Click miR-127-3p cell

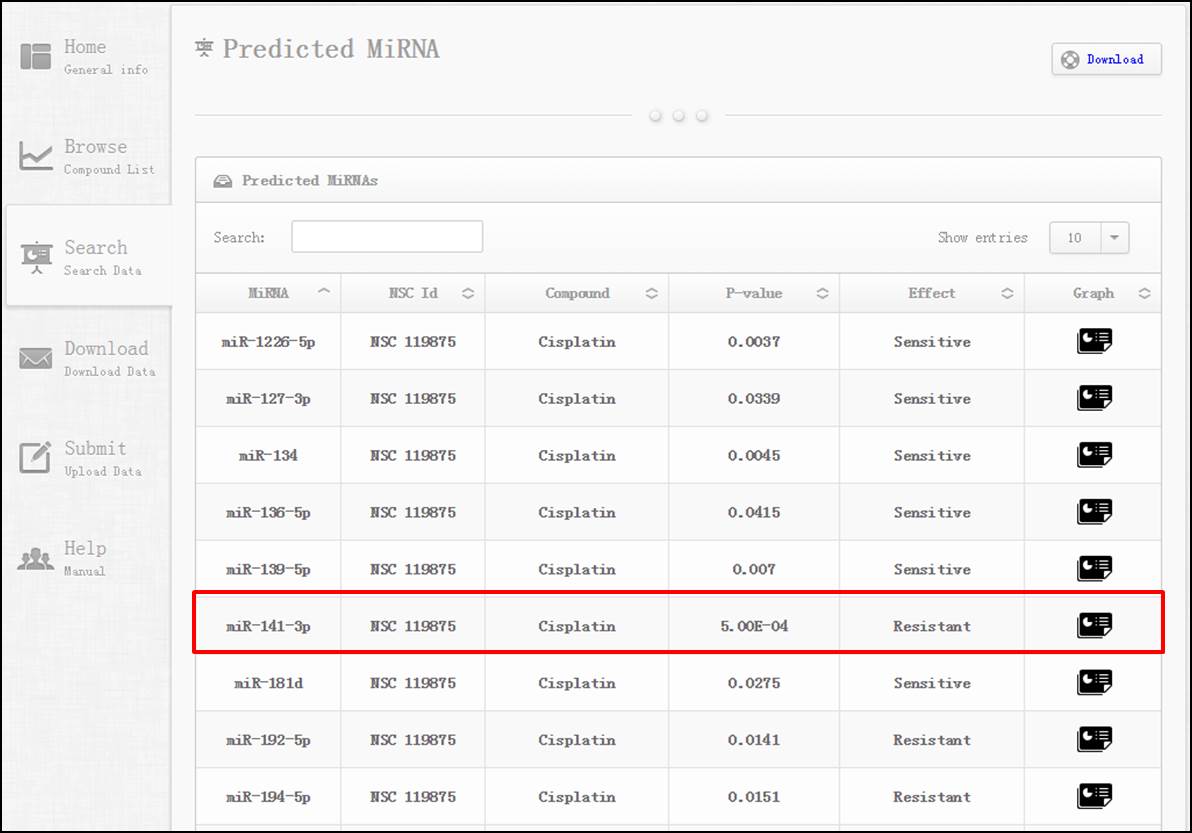(268, 399)
